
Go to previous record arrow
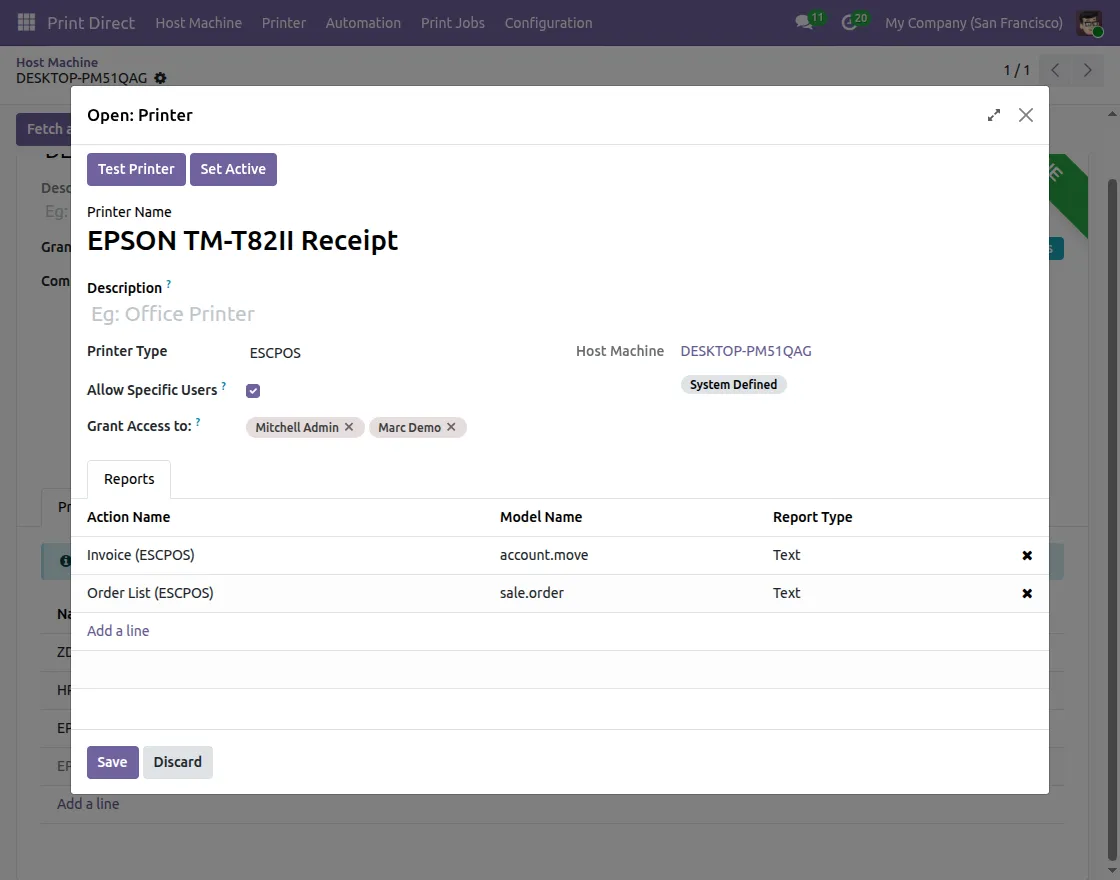(1055, 70)
